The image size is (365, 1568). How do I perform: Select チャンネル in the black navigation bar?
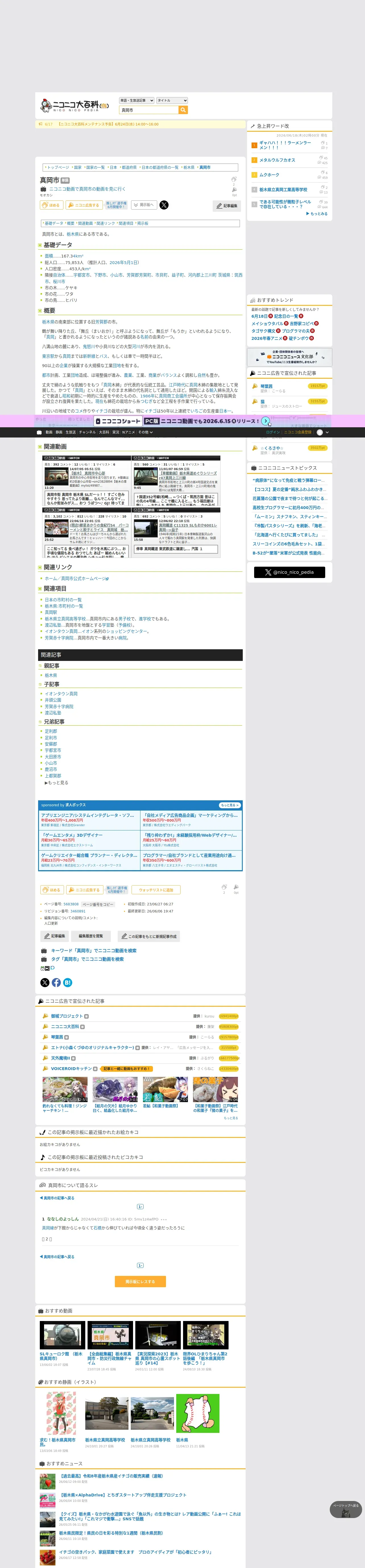pos(87,432)
